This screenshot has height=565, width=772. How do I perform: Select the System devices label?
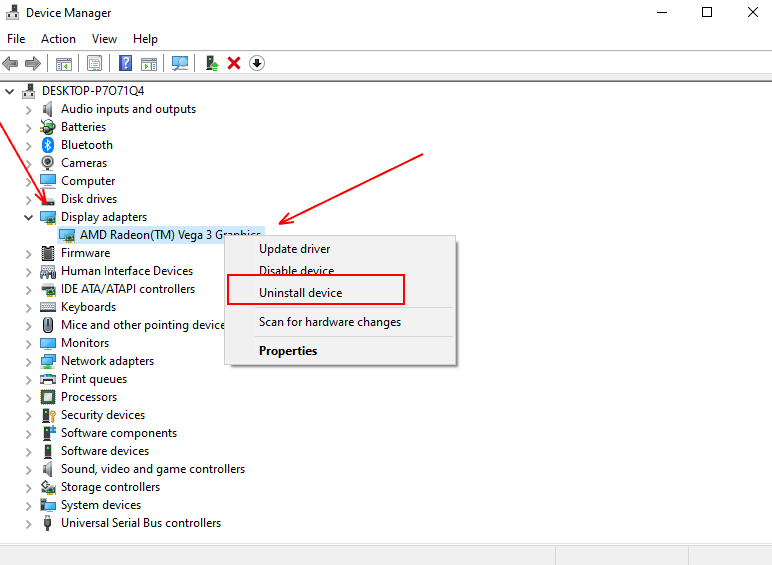tap(100, 505)
